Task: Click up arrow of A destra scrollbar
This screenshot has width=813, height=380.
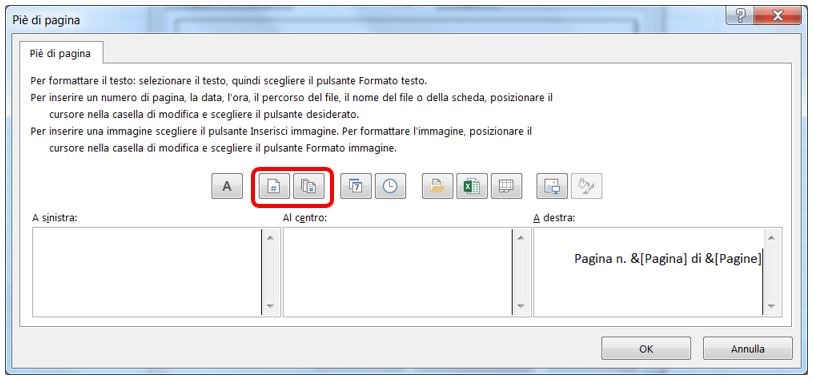Action: 772,238
